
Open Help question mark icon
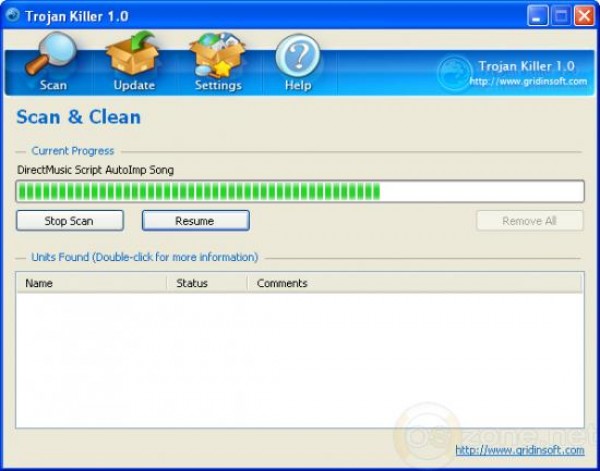(298, 56)
